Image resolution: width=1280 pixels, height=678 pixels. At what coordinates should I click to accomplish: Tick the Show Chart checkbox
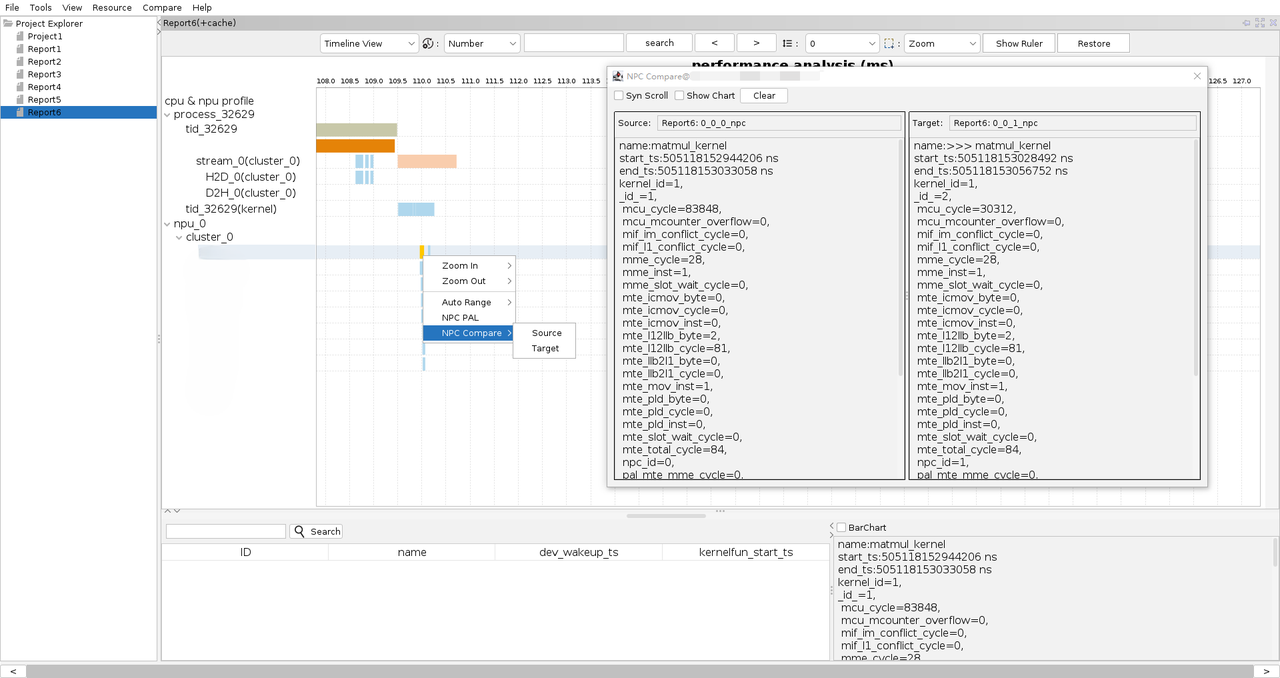click(680, 96)
